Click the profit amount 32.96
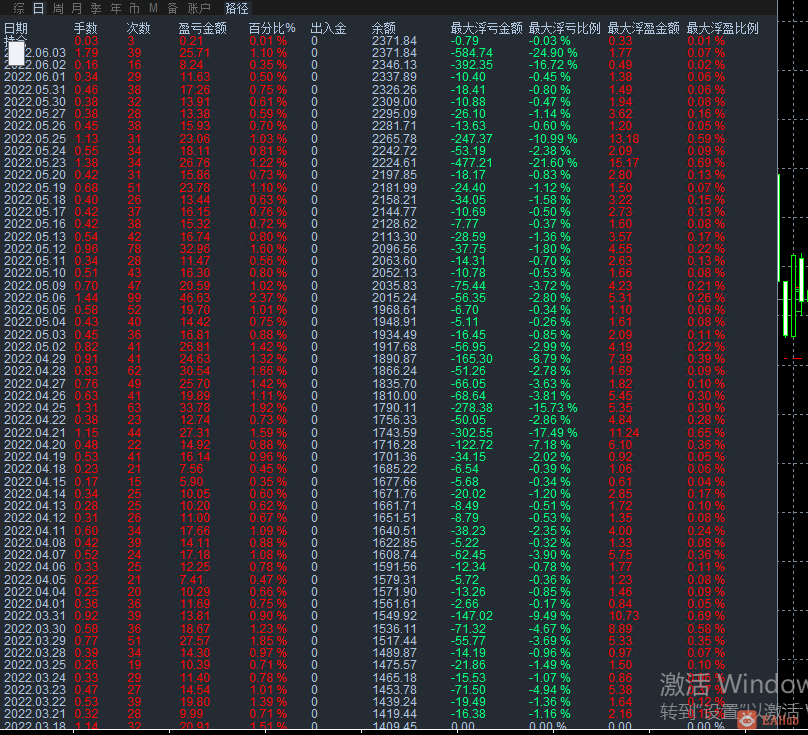Viewport: 808px width, 735px height. 195,249
